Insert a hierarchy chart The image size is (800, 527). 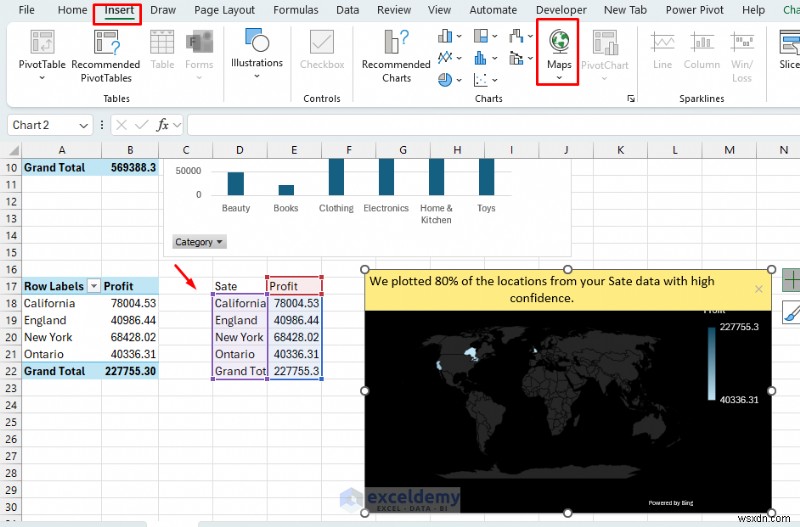click(x=481, y=36)
